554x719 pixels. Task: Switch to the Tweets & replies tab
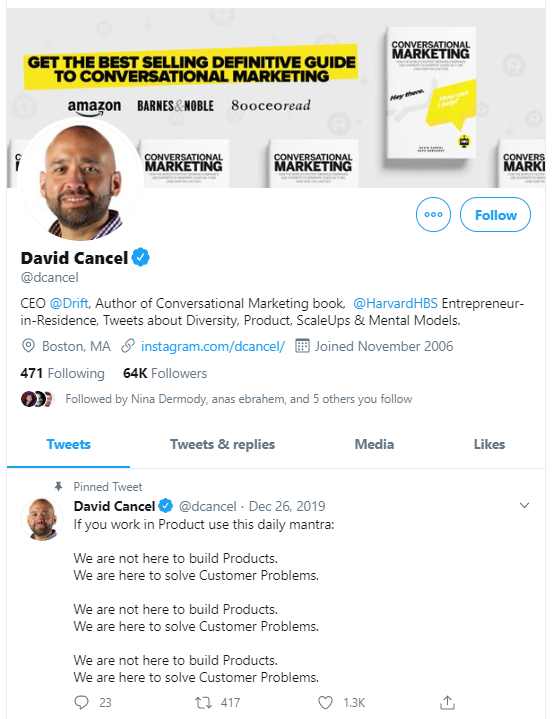pos(222,444)
